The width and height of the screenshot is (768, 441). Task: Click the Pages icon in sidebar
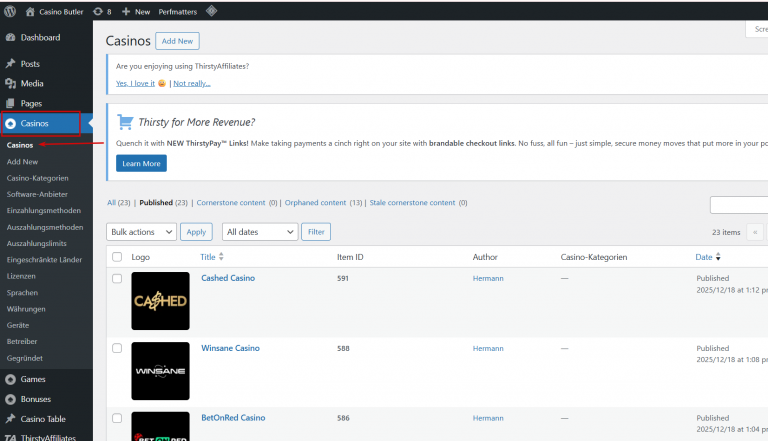tap(10, 103)
